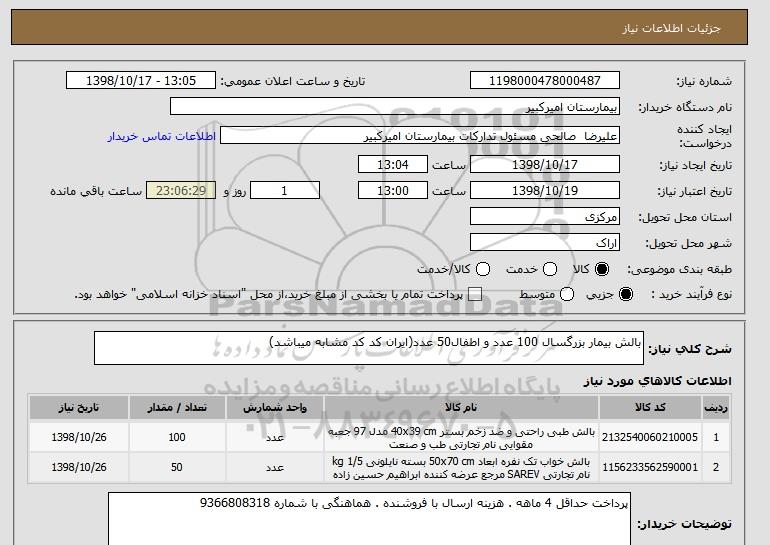Viewport: 770px width, 545px height.
Task: Click item code 1156233562590001
Action: [650, 467]
